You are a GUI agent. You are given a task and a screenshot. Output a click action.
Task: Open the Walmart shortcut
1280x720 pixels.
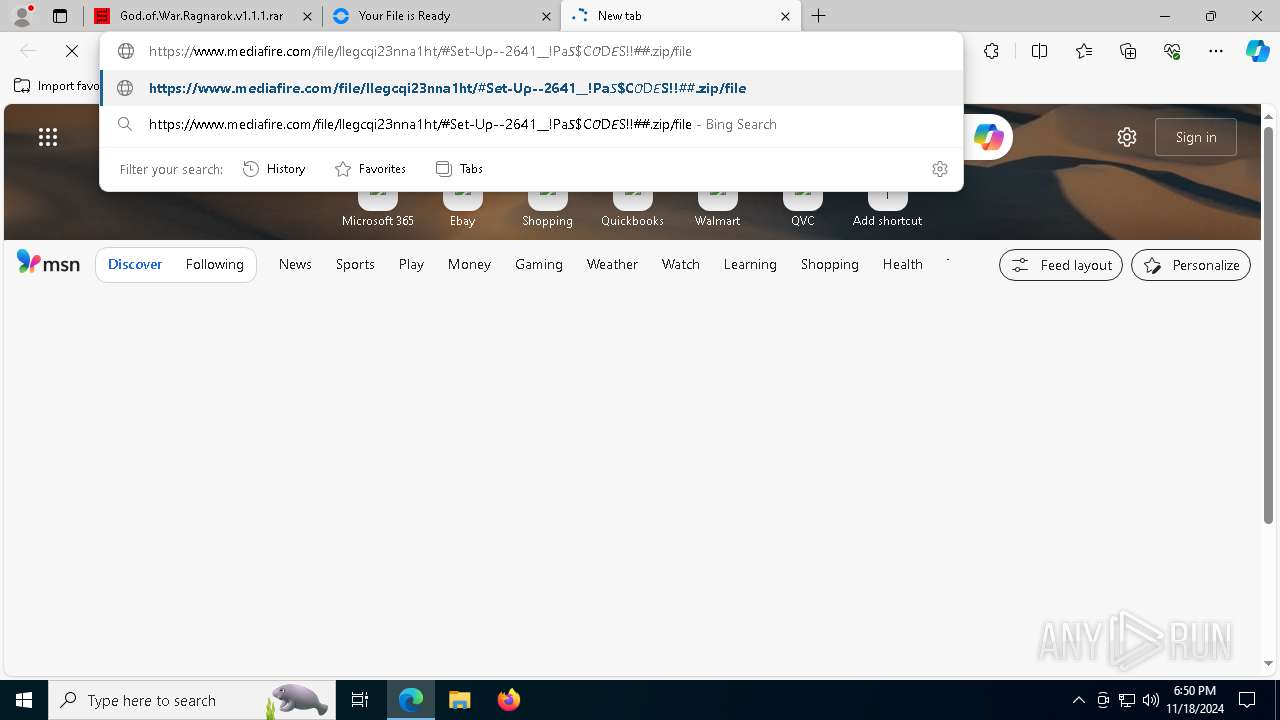[x=717, y=208]
